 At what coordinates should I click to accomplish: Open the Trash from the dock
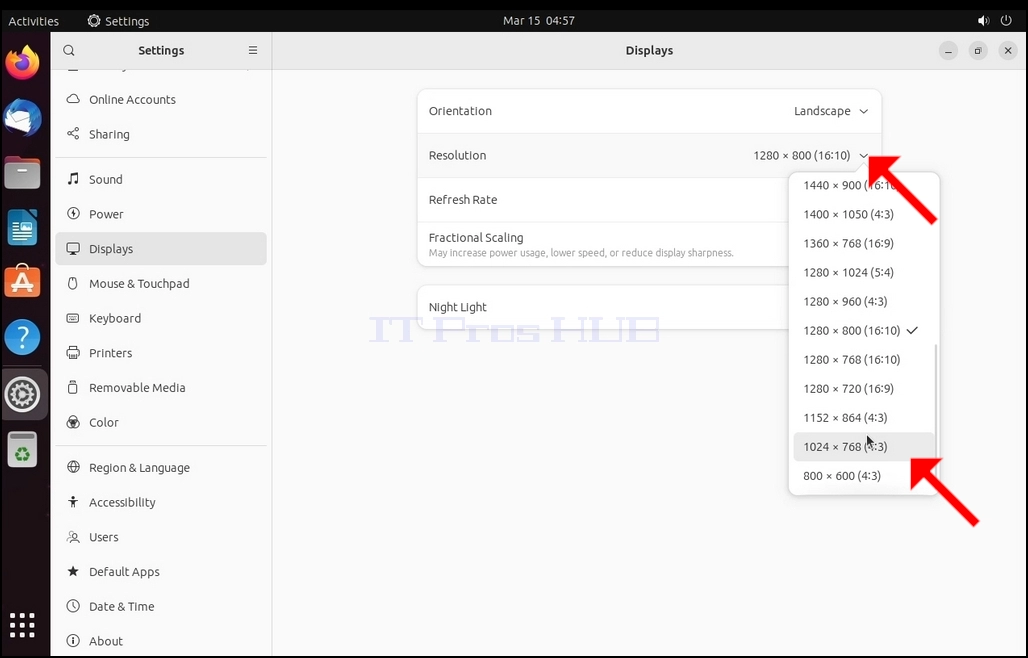click(22, 450)
